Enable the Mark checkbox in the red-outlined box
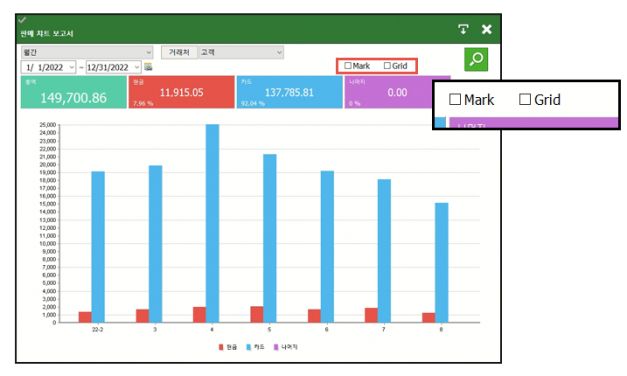 [x=348, y=66]
